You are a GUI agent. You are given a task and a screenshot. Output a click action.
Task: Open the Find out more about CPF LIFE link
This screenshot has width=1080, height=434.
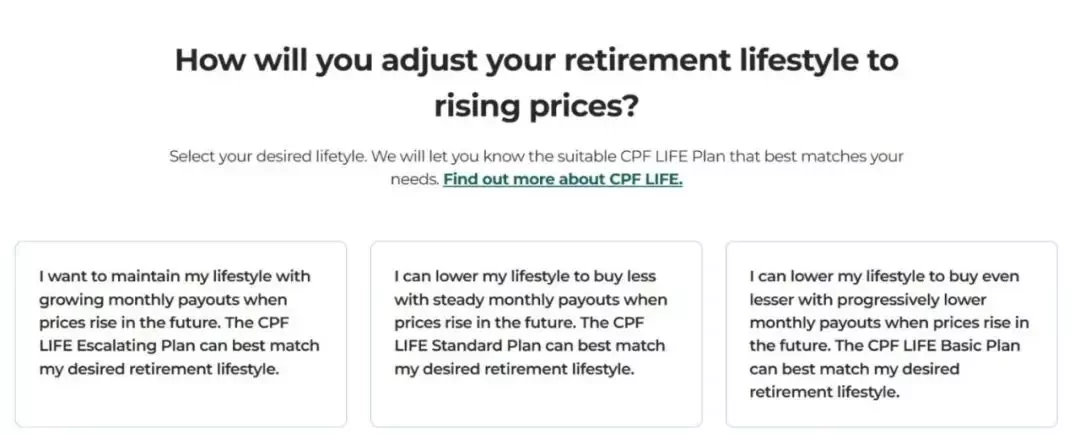point(563,179)
